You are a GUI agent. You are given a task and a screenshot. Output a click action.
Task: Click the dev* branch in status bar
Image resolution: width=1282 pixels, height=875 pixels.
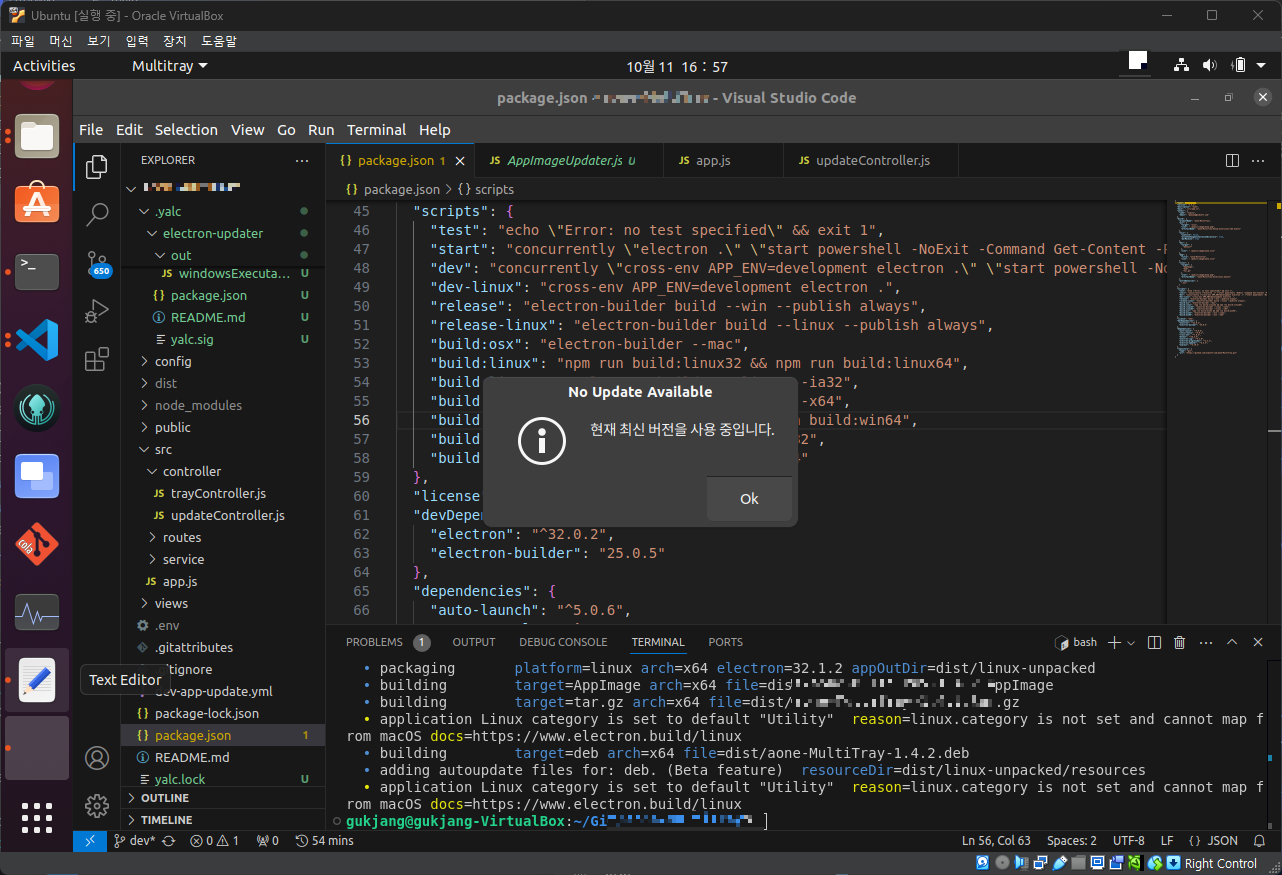pyautogui.click(x=134, y=841)
